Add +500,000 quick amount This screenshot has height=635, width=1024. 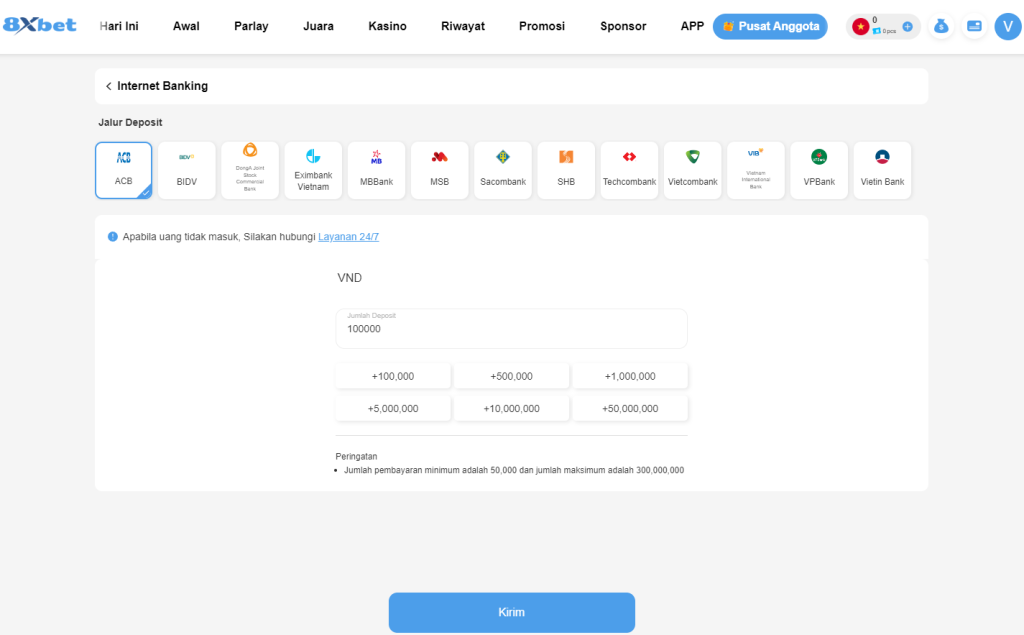(x=511, y=376)
